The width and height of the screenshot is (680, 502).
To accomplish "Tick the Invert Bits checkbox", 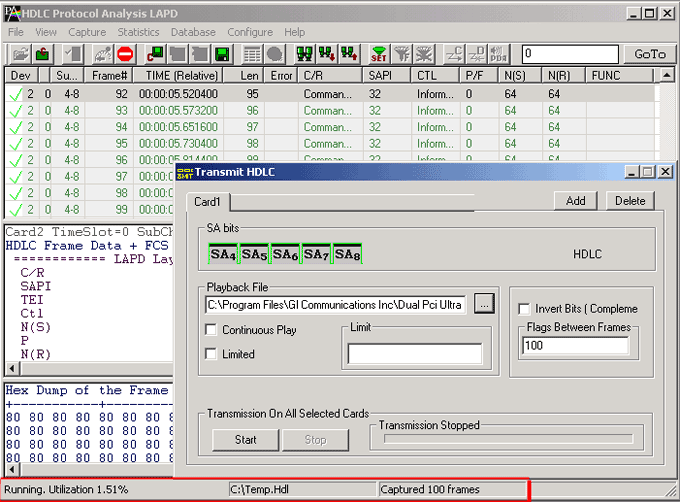I will pos(524,309).
